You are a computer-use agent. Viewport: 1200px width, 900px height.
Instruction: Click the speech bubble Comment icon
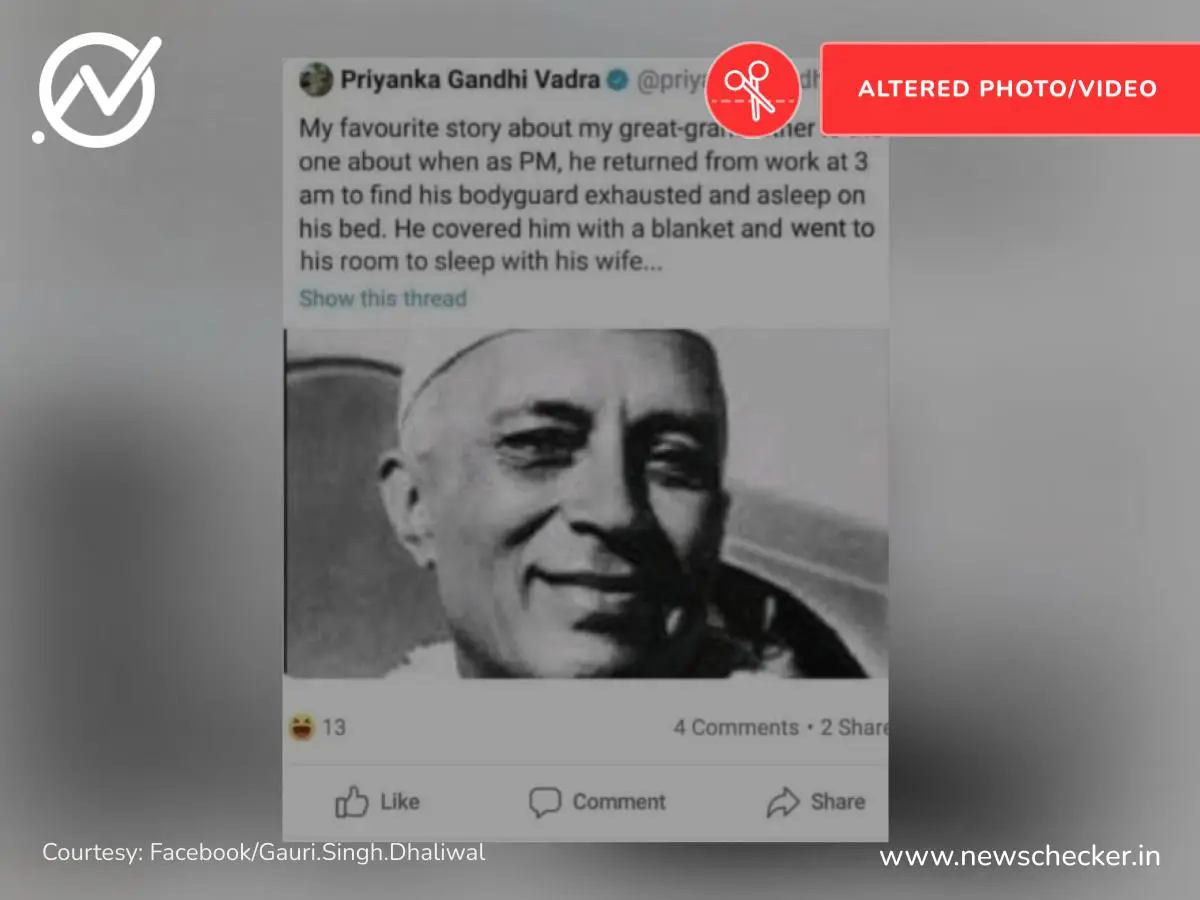[544, 802]
